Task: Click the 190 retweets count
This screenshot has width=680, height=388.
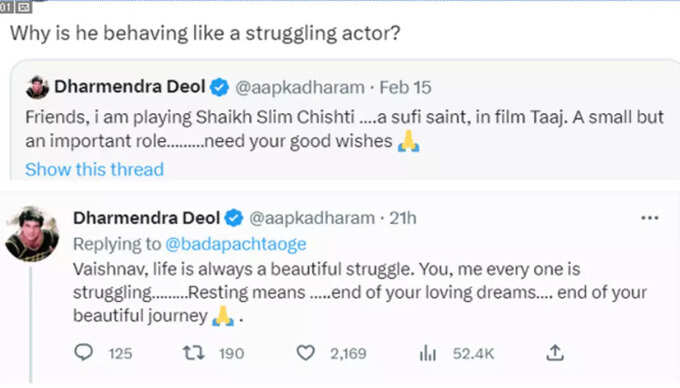Action: click(x=232, y=354)
